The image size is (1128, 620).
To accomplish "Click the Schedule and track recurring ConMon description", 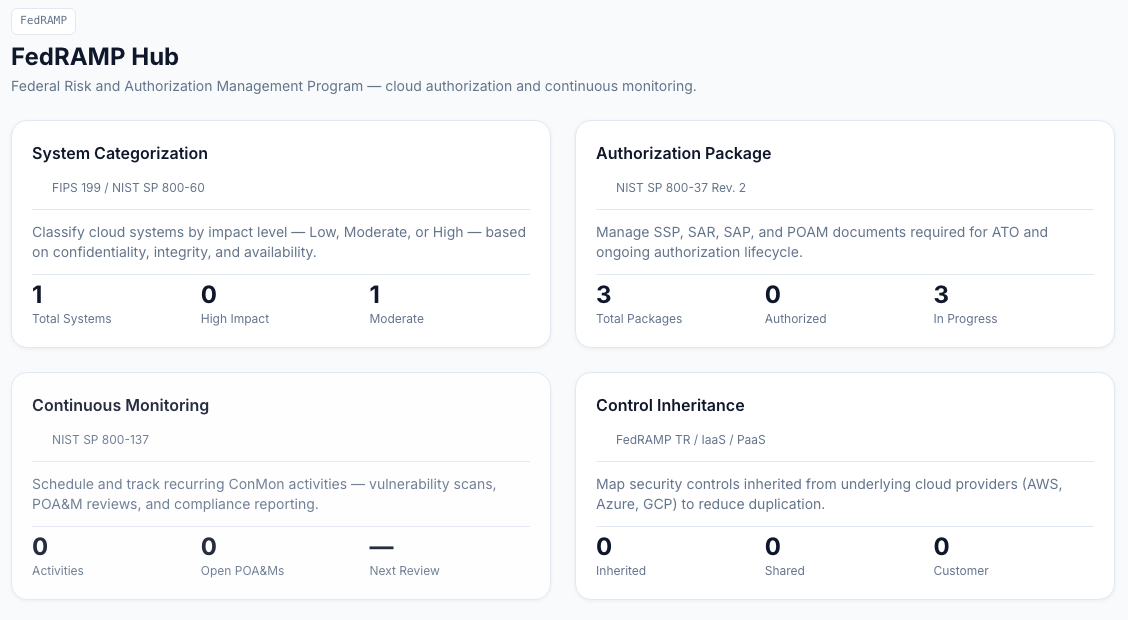I will tap(264, 494).
